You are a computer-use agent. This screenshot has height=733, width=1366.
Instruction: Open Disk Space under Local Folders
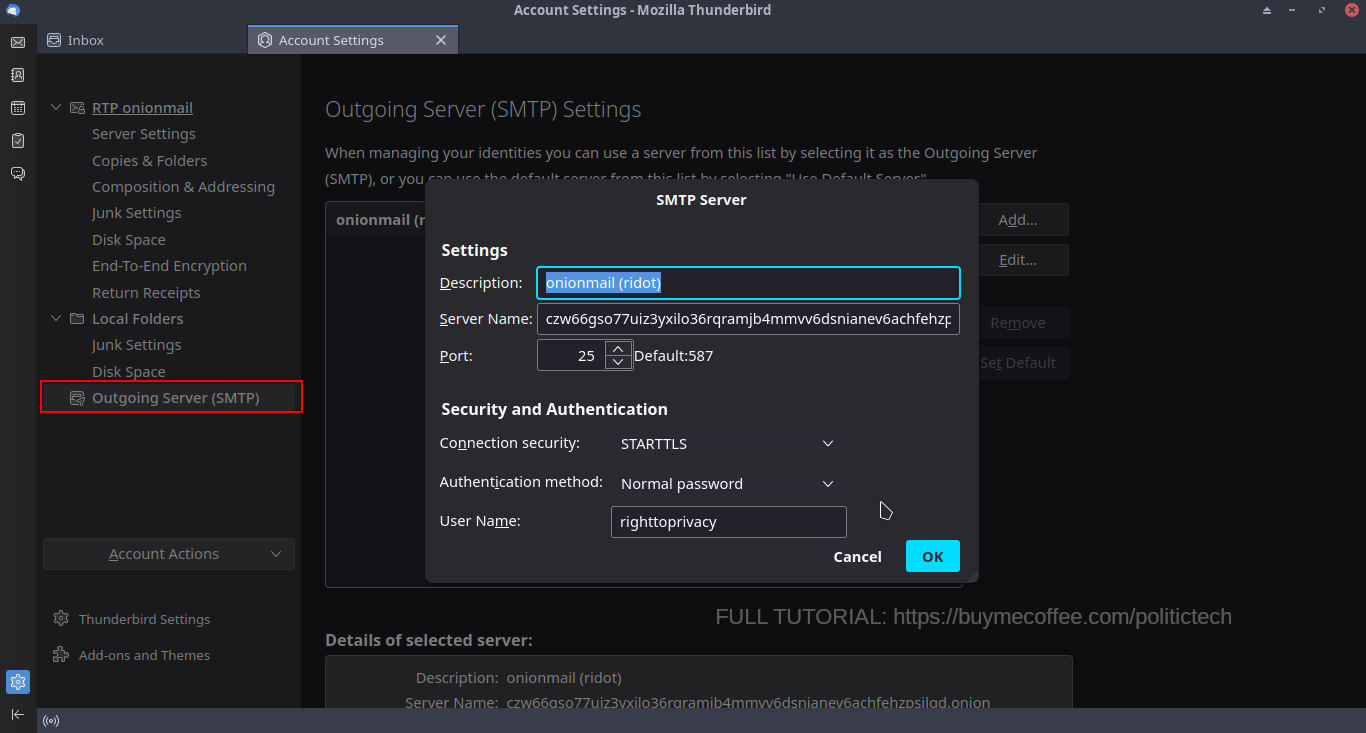(x=129, y=372)
